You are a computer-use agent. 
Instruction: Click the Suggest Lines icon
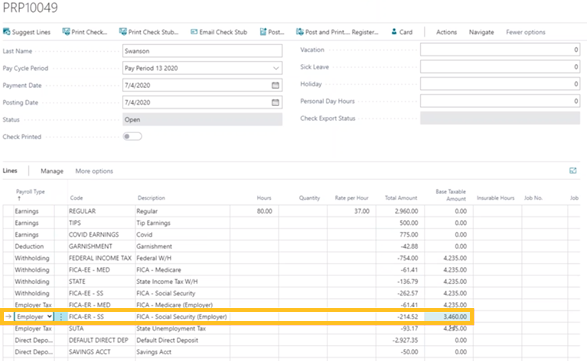6,32
